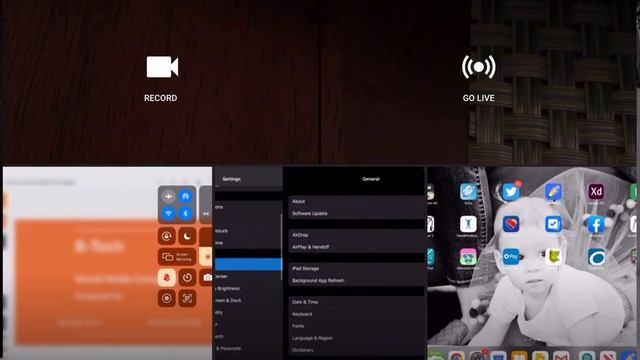Open the blue checkmark tasks app icon
The image size is (640, 360).
553,224
